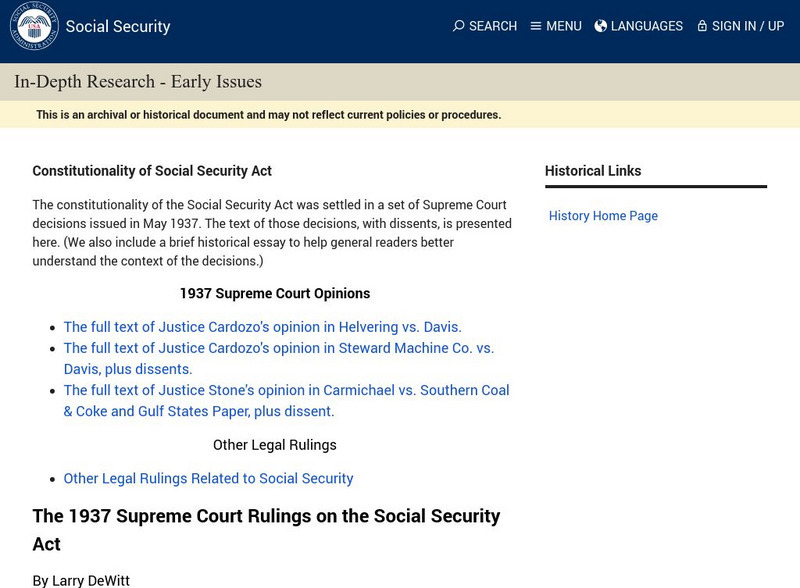Click the magnifying glass search icon
The image size is (800, 588).
(x=459, y=26)
